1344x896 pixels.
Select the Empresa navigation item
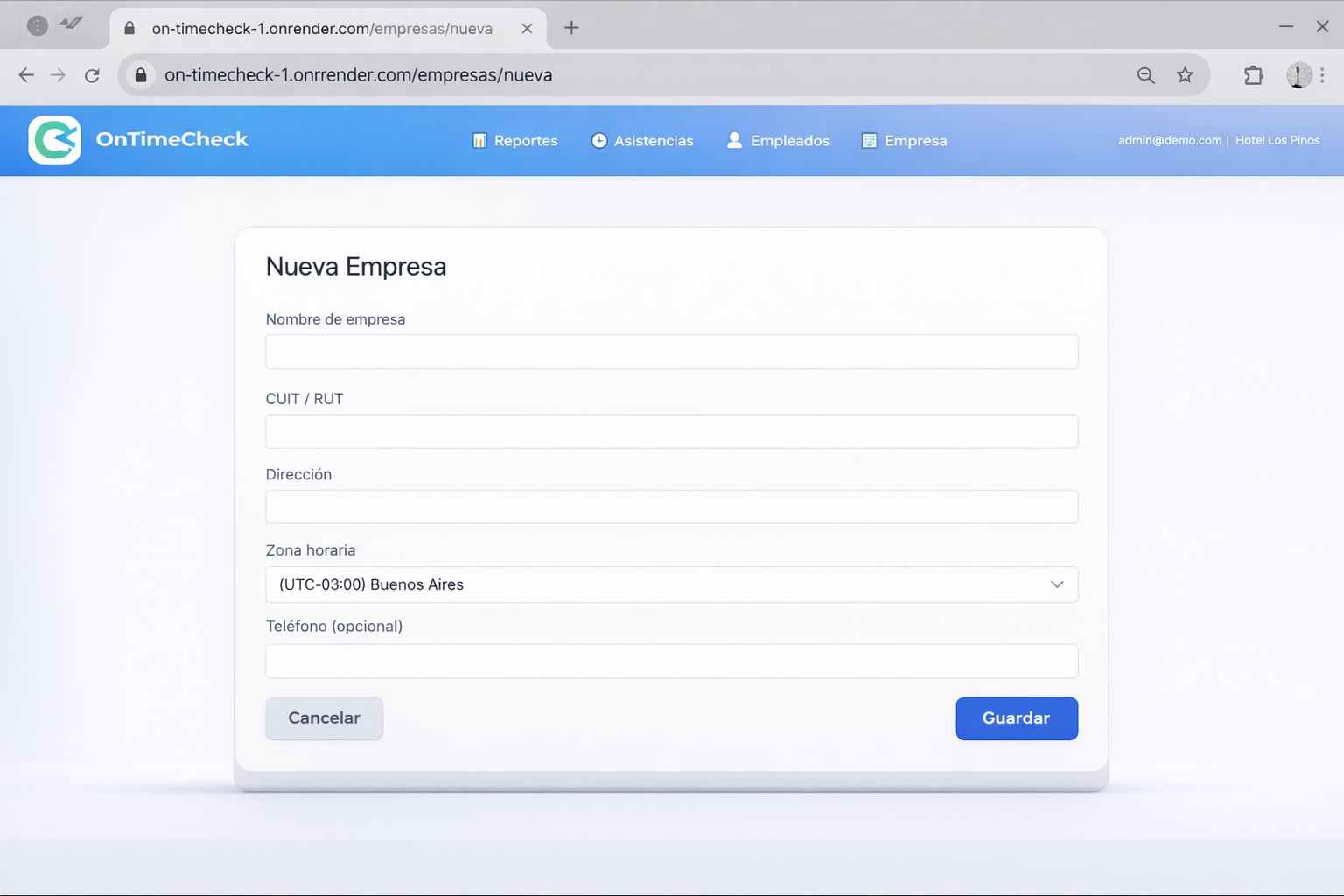[905, 141]
